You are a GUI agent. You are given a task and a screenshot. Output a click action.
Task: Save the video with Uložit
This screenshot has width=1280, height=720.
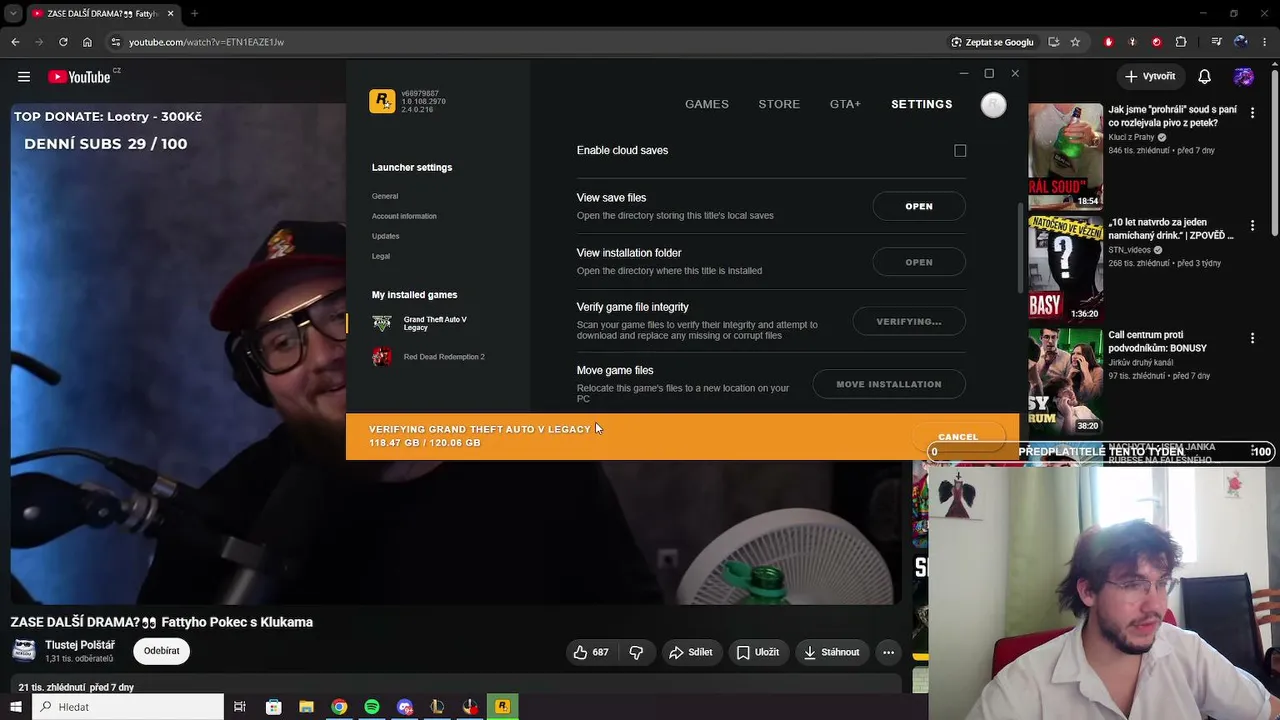point(758,652)
